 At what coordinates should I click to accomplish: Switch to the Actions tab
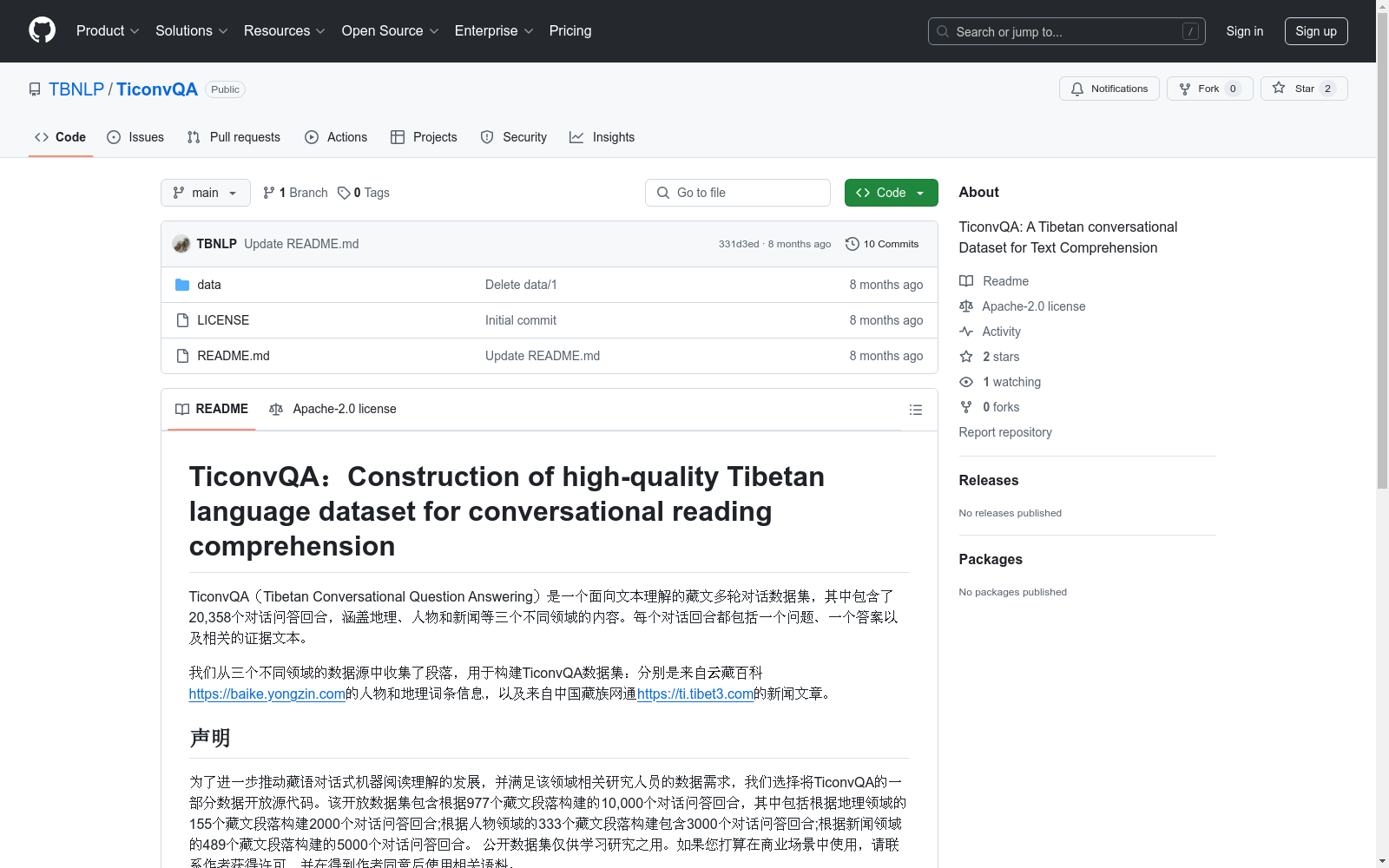coord(336,137)
